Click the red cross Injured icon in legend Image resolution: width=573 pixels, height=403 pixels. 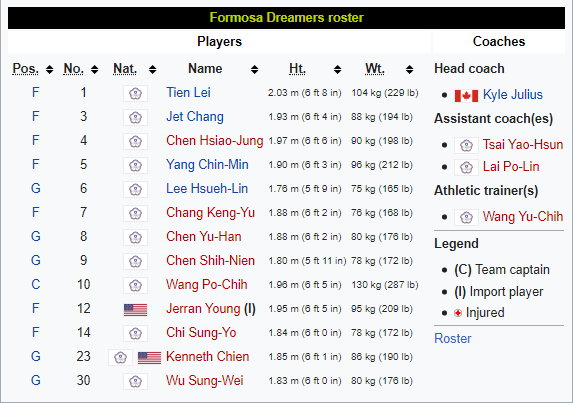[x=458, y=313]
